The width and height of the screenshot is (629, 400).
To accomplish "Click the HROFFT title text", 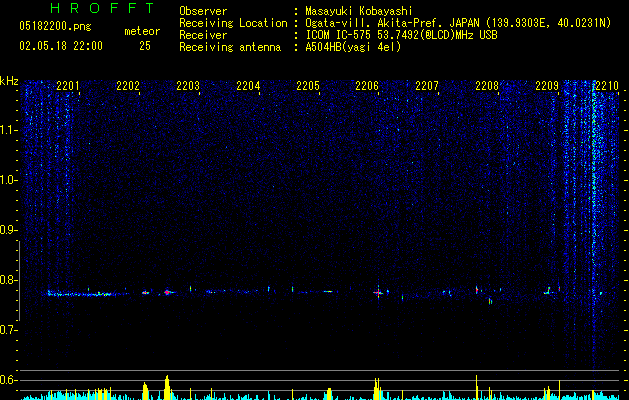I will 102,8.
